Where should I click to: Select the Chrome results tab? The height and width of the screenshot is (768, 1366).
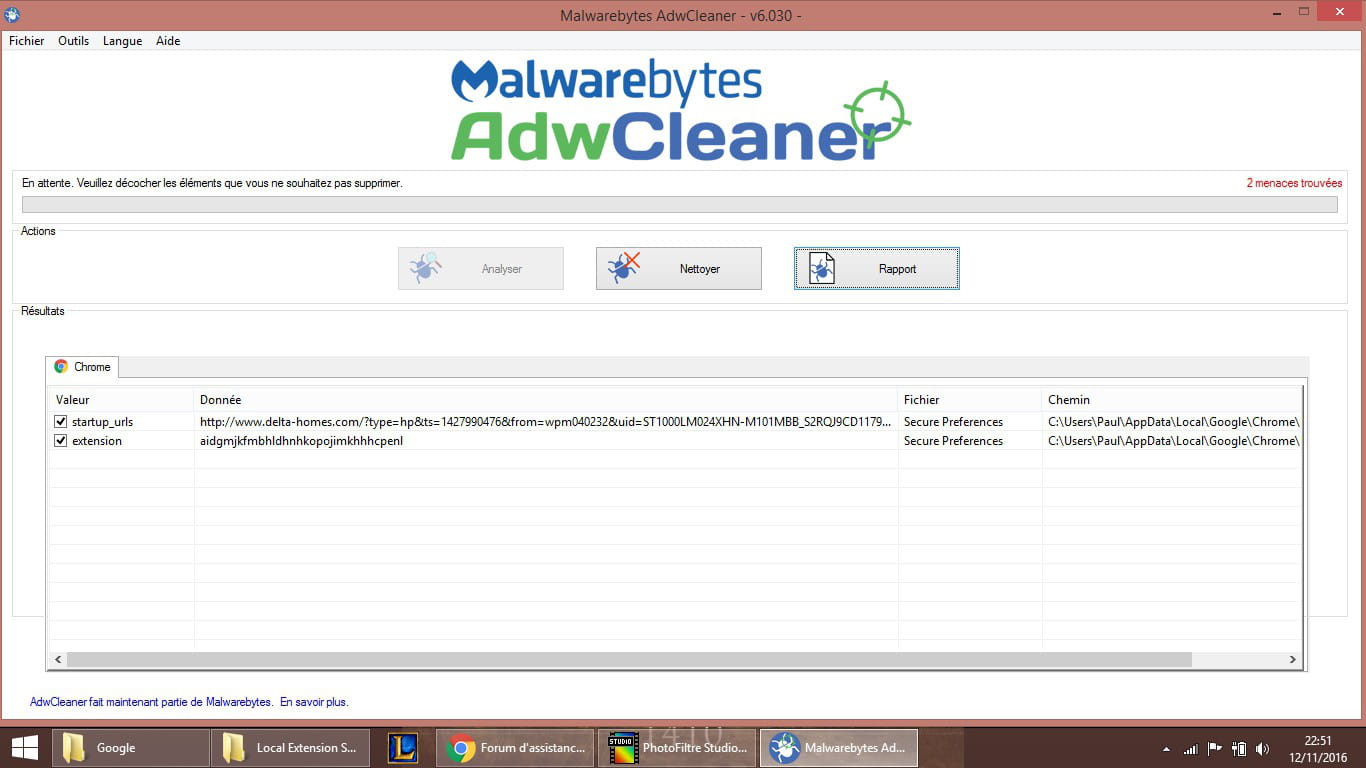tap(83, 367)
